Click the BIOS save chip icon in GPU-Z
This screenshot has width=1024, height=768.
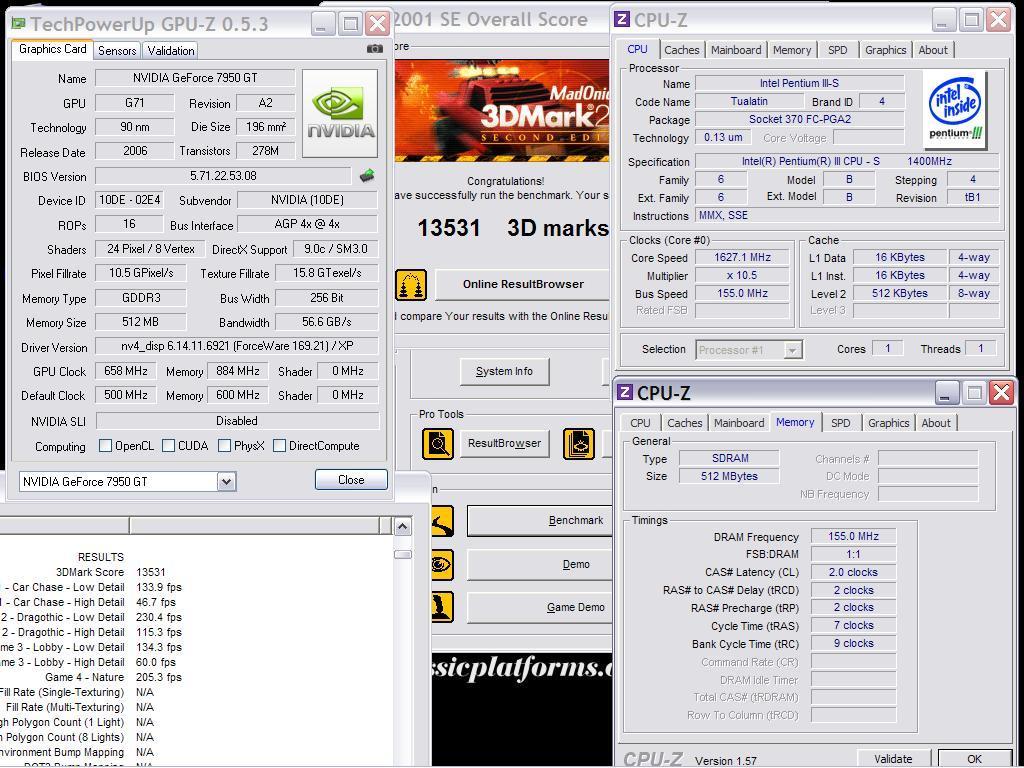[x=367, y=175]
